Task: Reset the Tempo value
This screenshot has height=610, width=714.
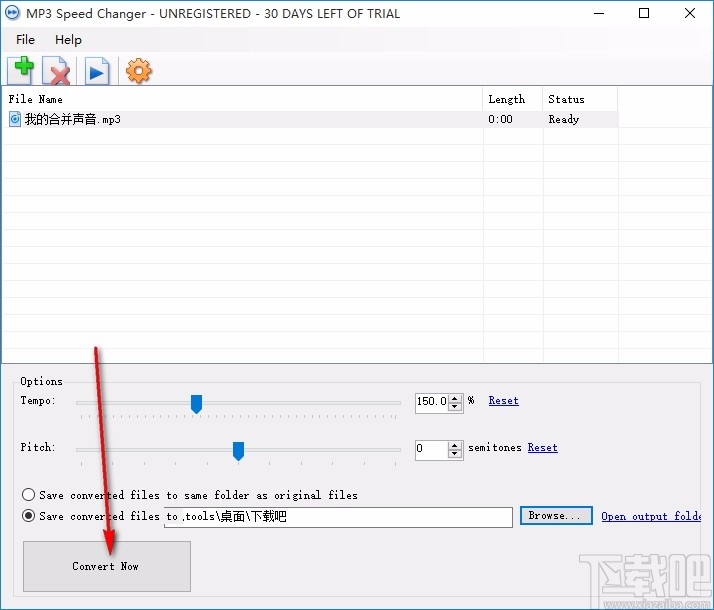Action: pos(503,401)
